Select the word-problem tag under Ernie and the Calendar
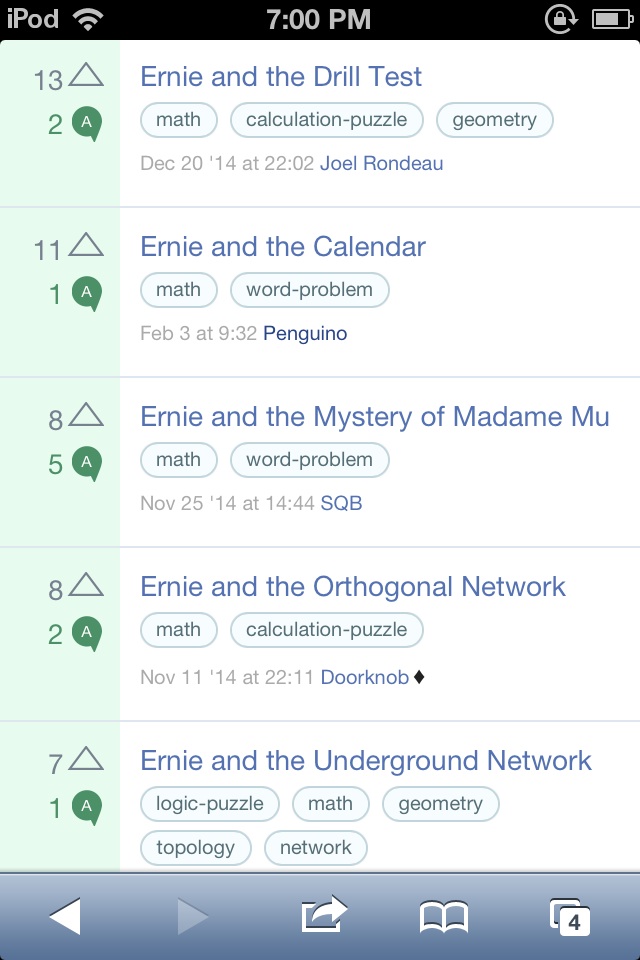The height and width of the screenshot is (960, 640). (x=310, y=290)
